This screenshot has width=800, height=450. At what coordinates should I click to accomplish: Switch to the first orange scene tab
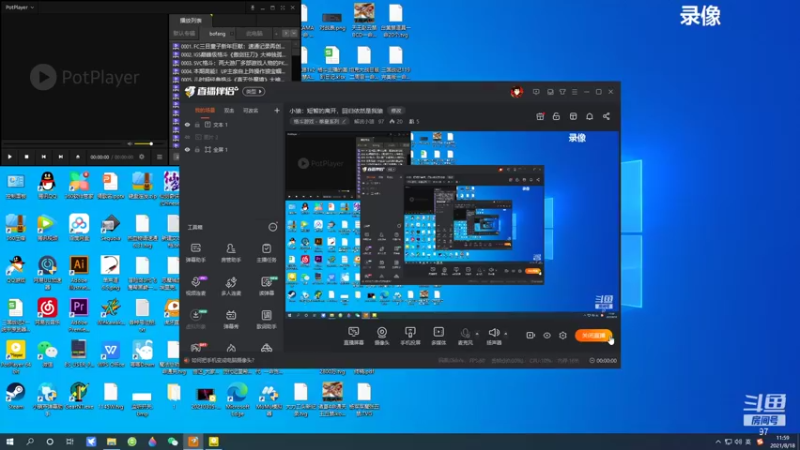205,110
